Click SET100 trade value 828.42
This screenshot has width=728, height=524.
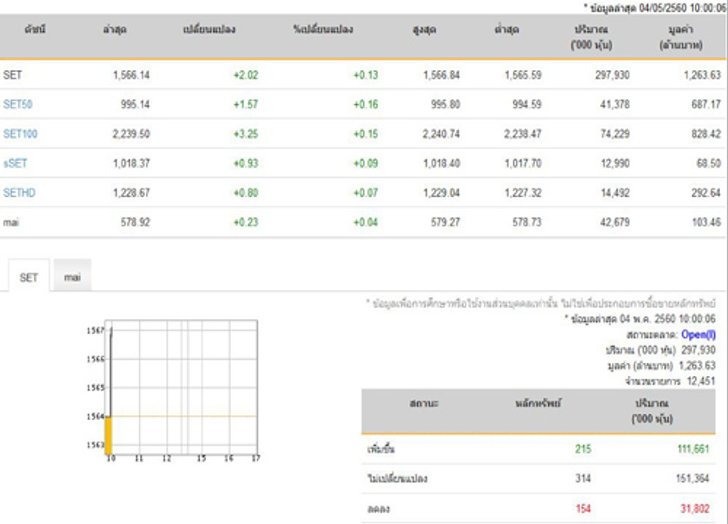coord(706,134)
